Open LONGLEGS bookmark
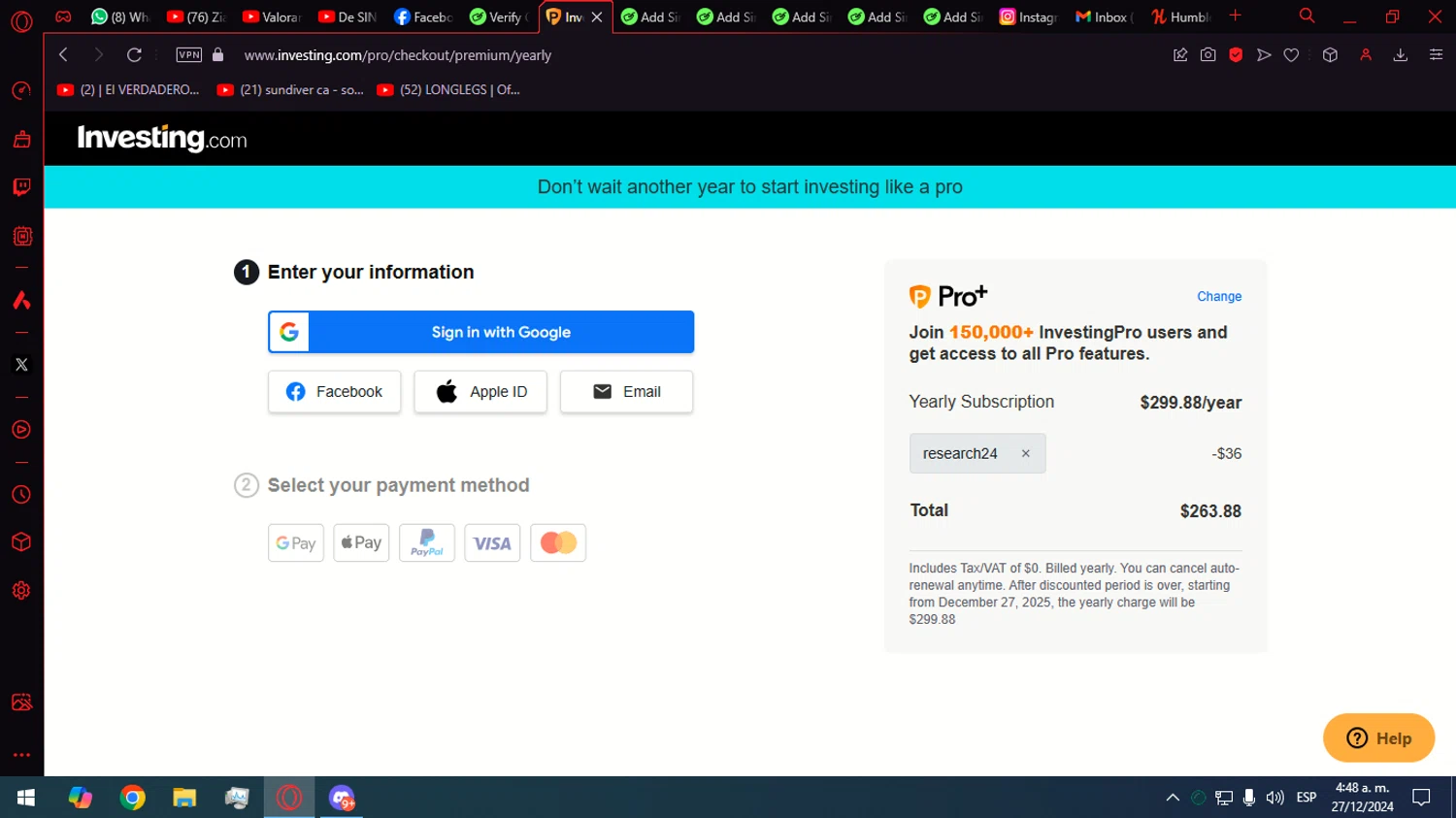 click(x=448, y=89)
